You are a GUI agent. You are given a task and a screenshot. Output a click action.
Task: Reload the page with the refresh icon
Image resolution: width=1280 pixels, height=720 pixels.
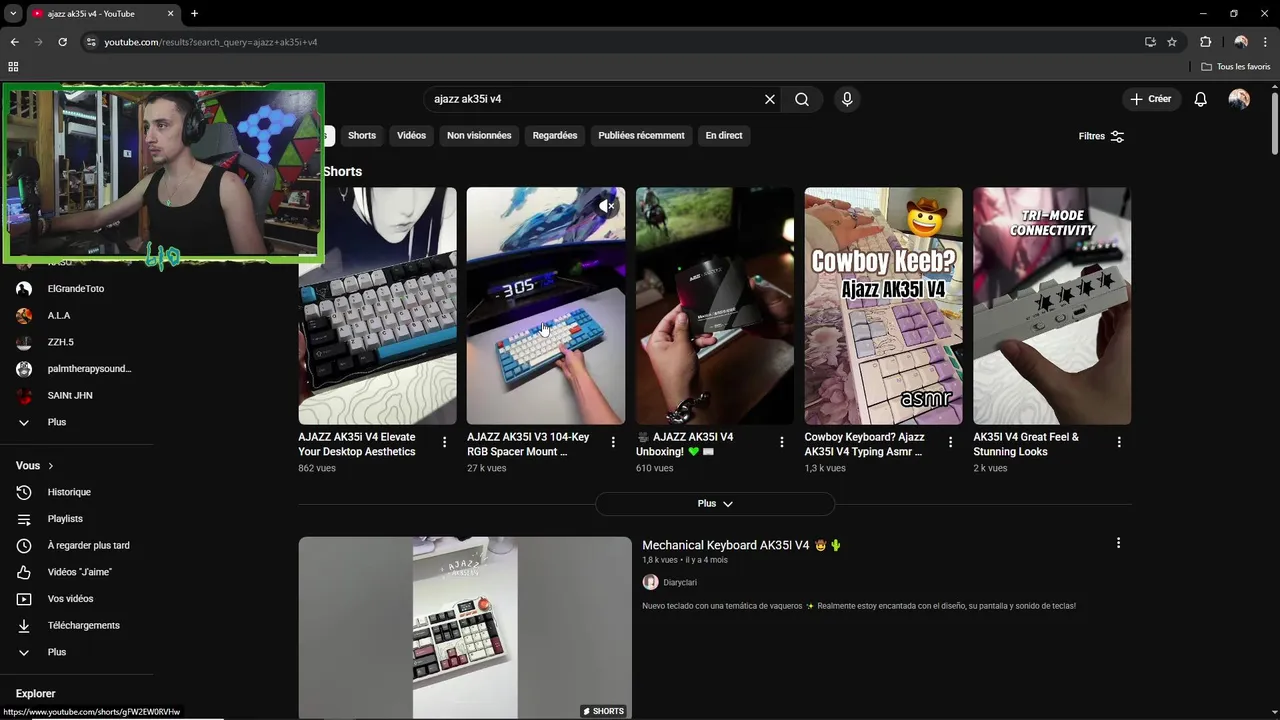click(62, 42)
